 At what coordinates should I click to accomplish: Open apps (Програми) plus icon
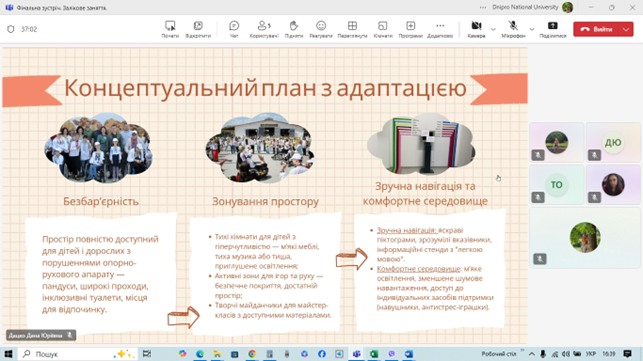pyautogui.click(x=410, y=29)
